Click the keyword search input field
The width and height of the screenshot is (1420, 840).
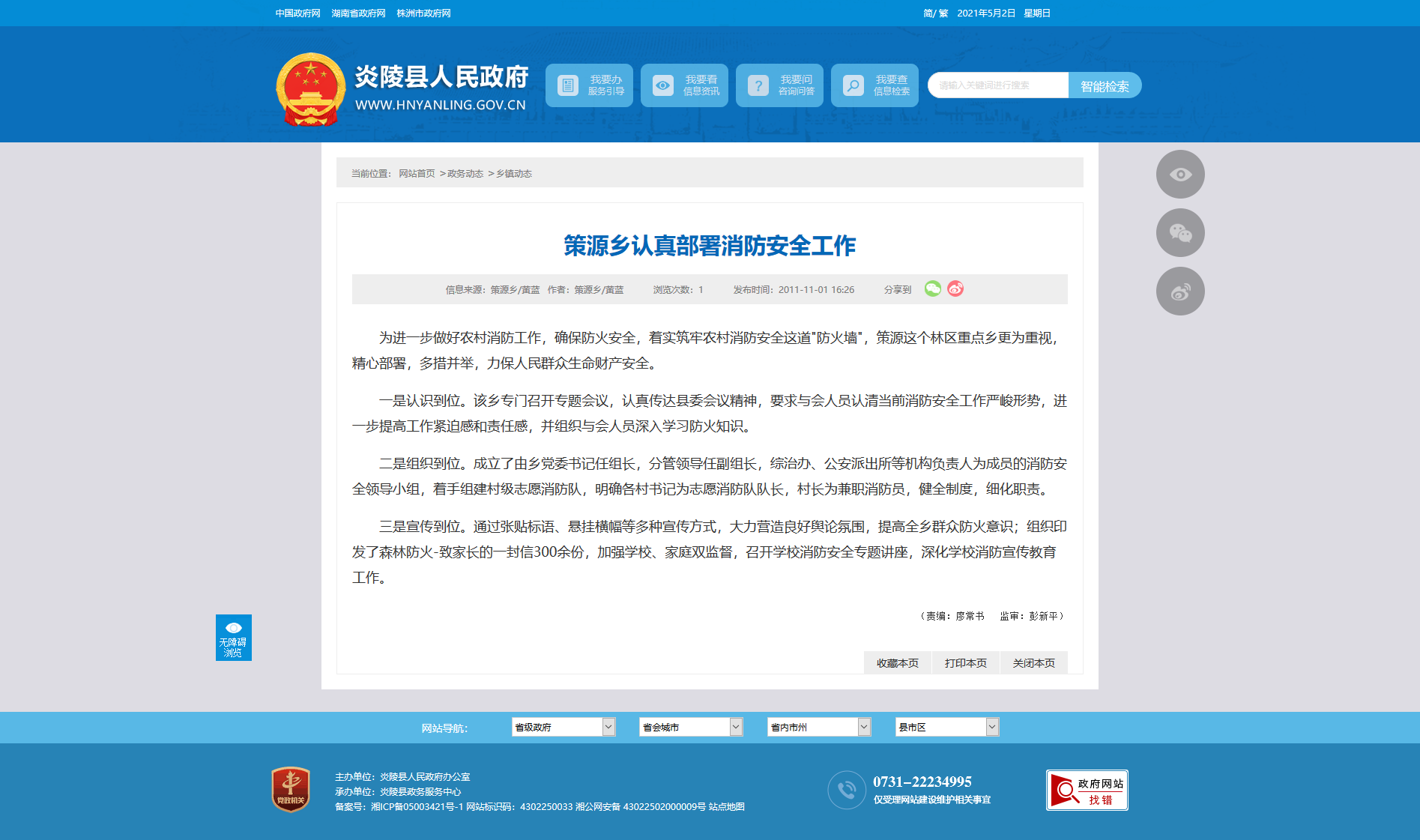997,85
